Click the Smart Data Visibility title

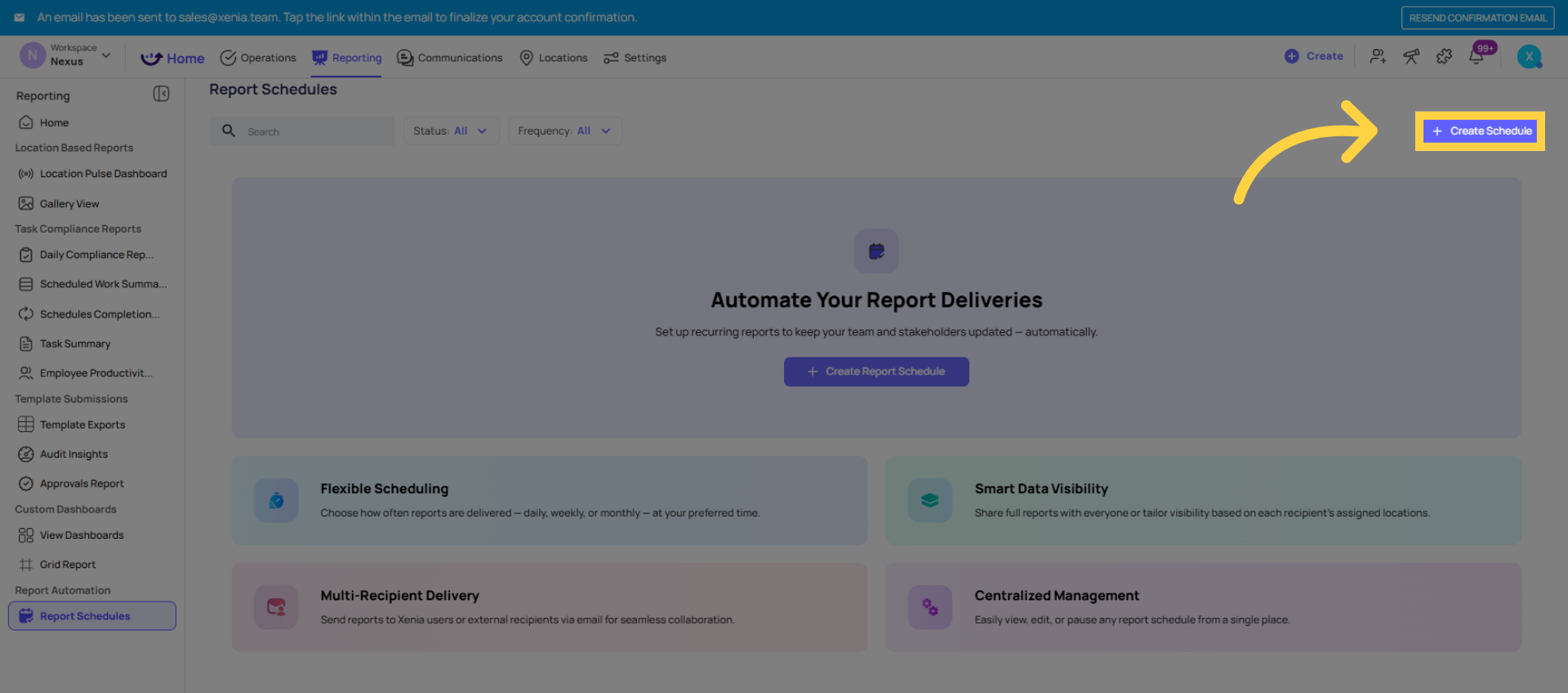(1041, 489)
